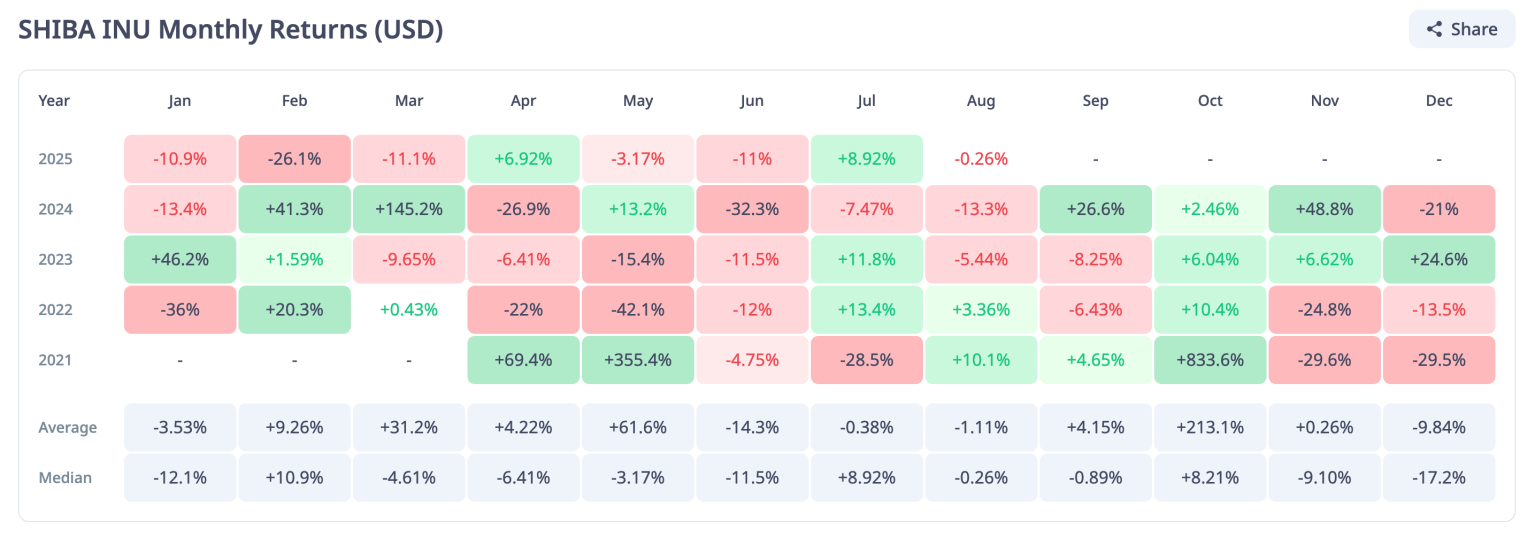Click the Dec column header

[1439, 101]
